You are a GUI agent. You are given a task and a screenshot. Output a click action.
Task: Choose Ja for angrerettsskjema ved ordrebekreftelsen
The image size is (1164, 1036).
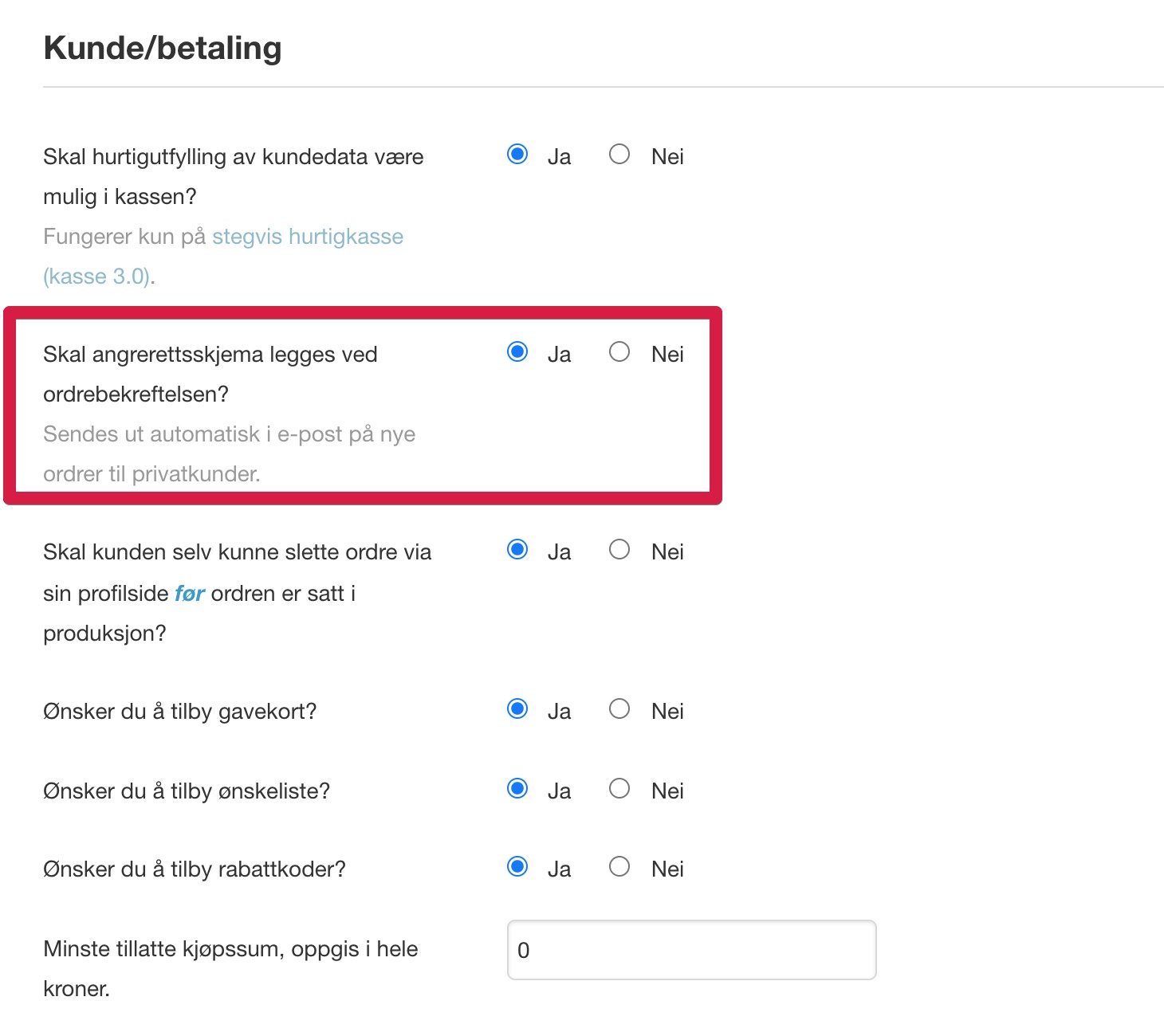[517, 351]
